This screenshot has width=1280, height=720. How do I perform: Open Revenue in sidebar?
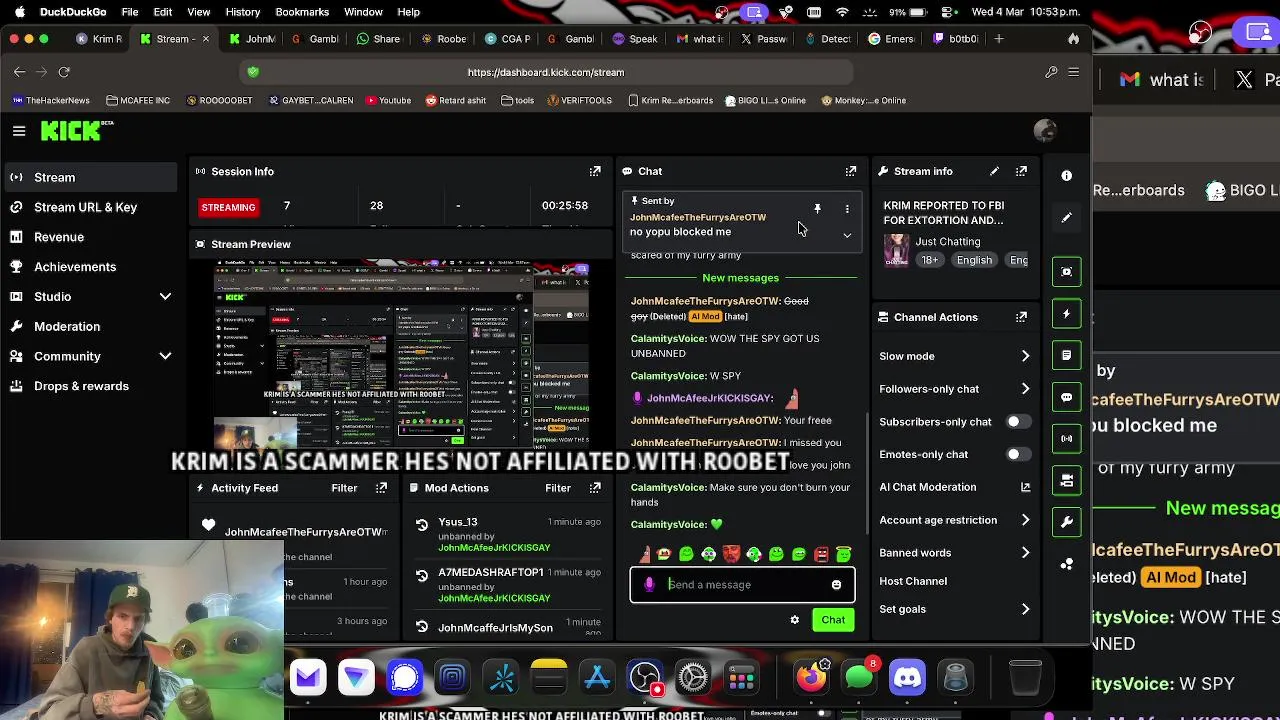click(89, 237)
